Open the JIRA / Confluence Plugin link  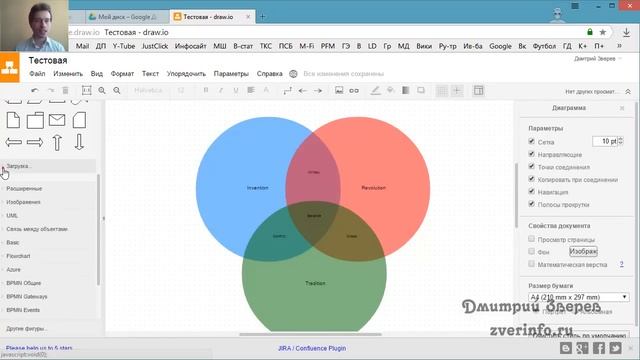point(312,348)
